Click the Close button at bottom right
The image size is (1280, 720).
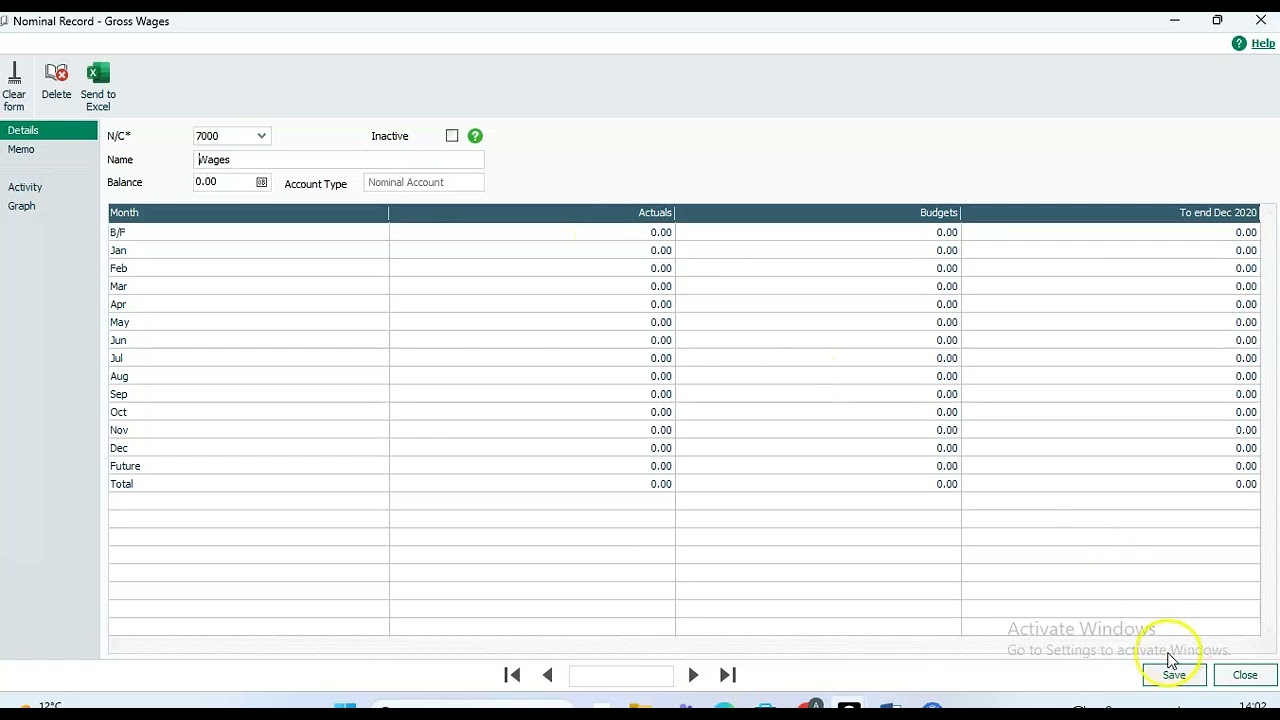[1245, 675]
